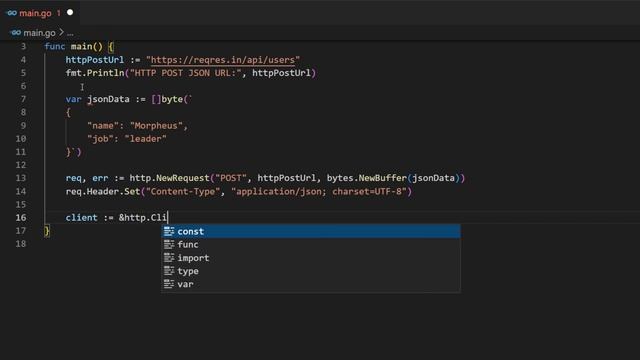Image resolution: width=640 pixels, height=360 pixels.
Task: Click the "Morpheus" string value
Action: coord(156,126)
